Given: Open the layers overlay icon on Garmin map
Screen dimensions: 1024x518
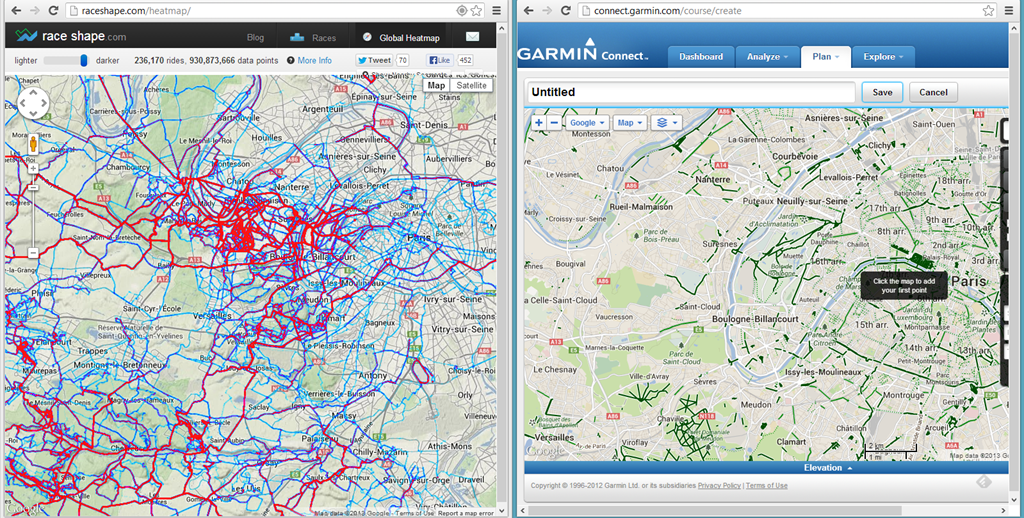Looking at the screenshot, I should [x=666, y=123].
